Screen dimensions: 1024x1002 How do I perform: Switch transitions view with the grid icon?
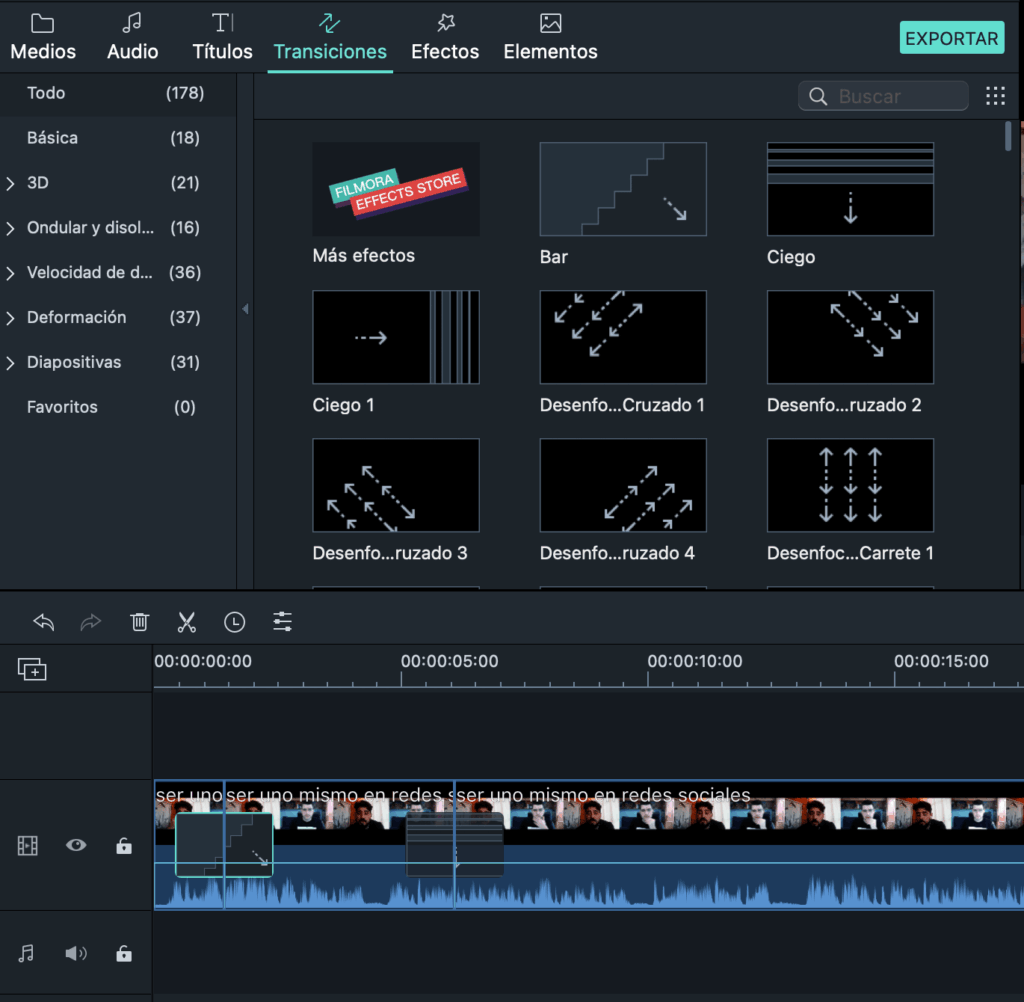[996, 95]
